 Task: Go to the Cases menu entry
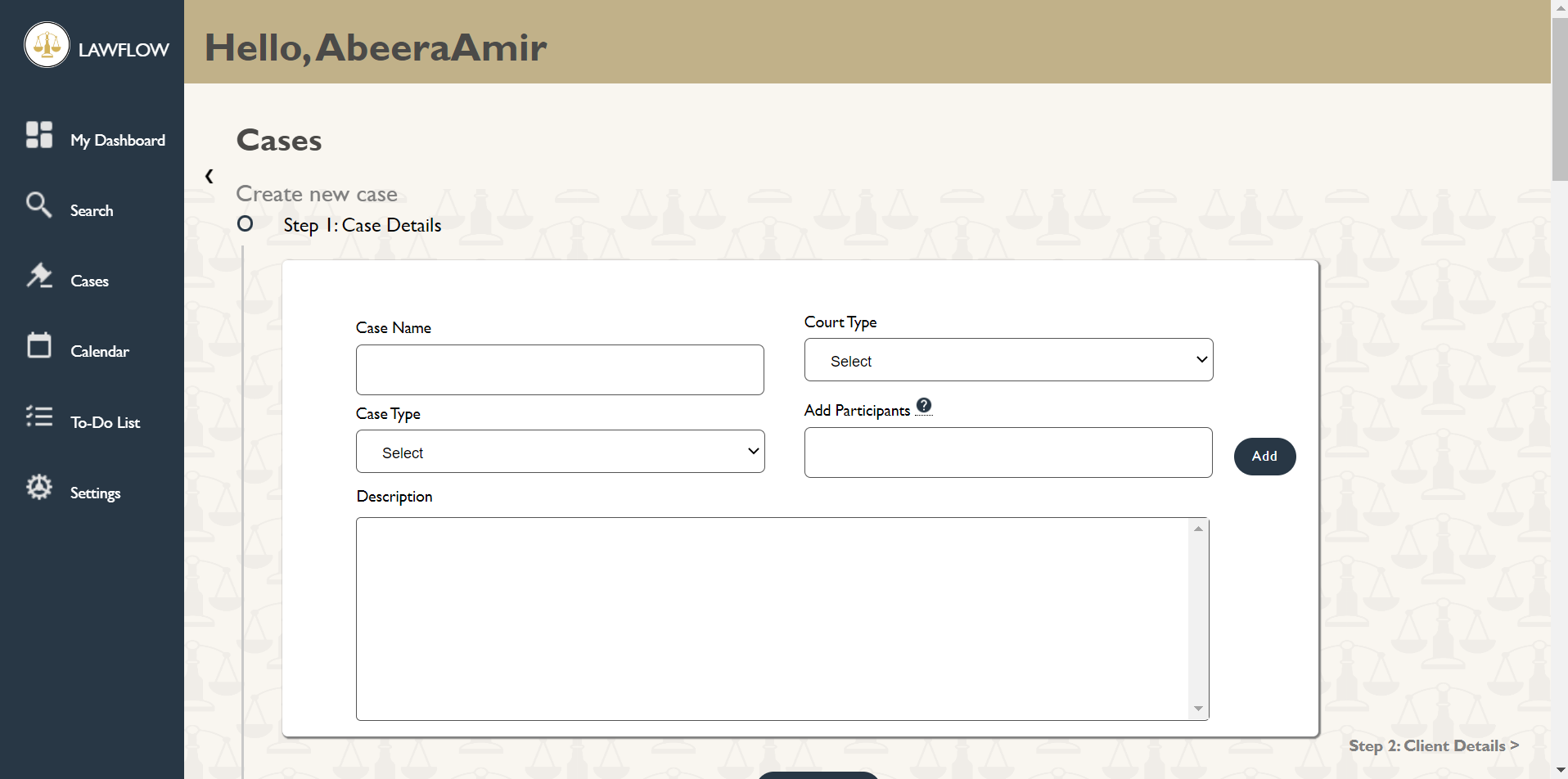point(90,281)
